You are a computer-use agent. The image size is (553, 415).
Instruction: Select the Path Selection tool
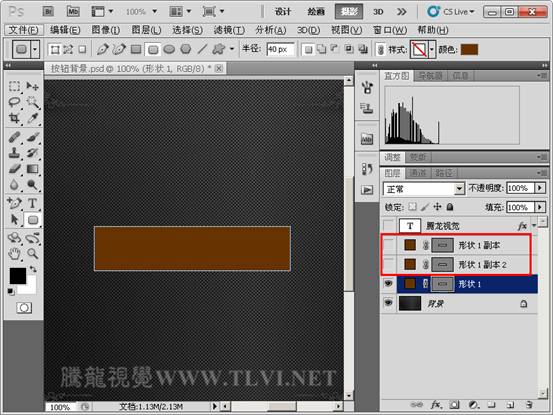click(14, 220)
